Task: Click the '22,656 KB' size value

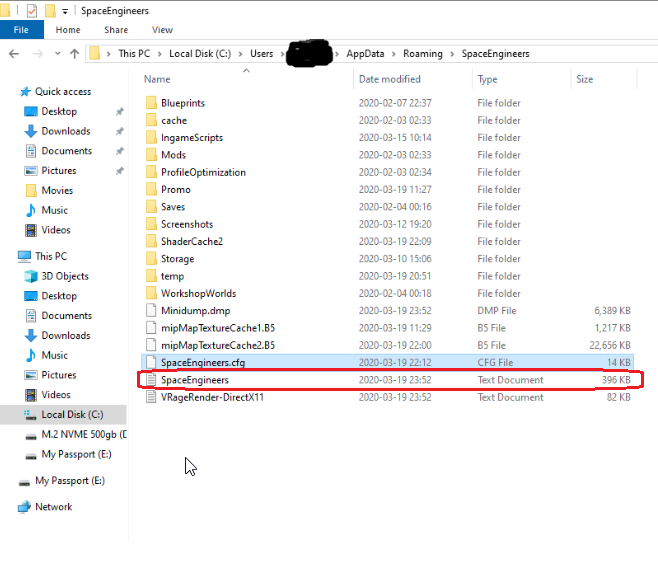Action: pos(610,345)
